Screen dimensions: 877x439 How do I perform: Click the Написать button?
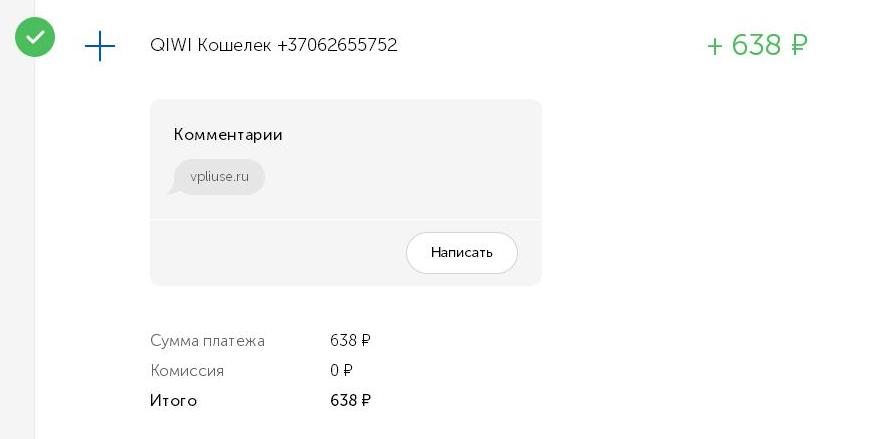(461, 253)
